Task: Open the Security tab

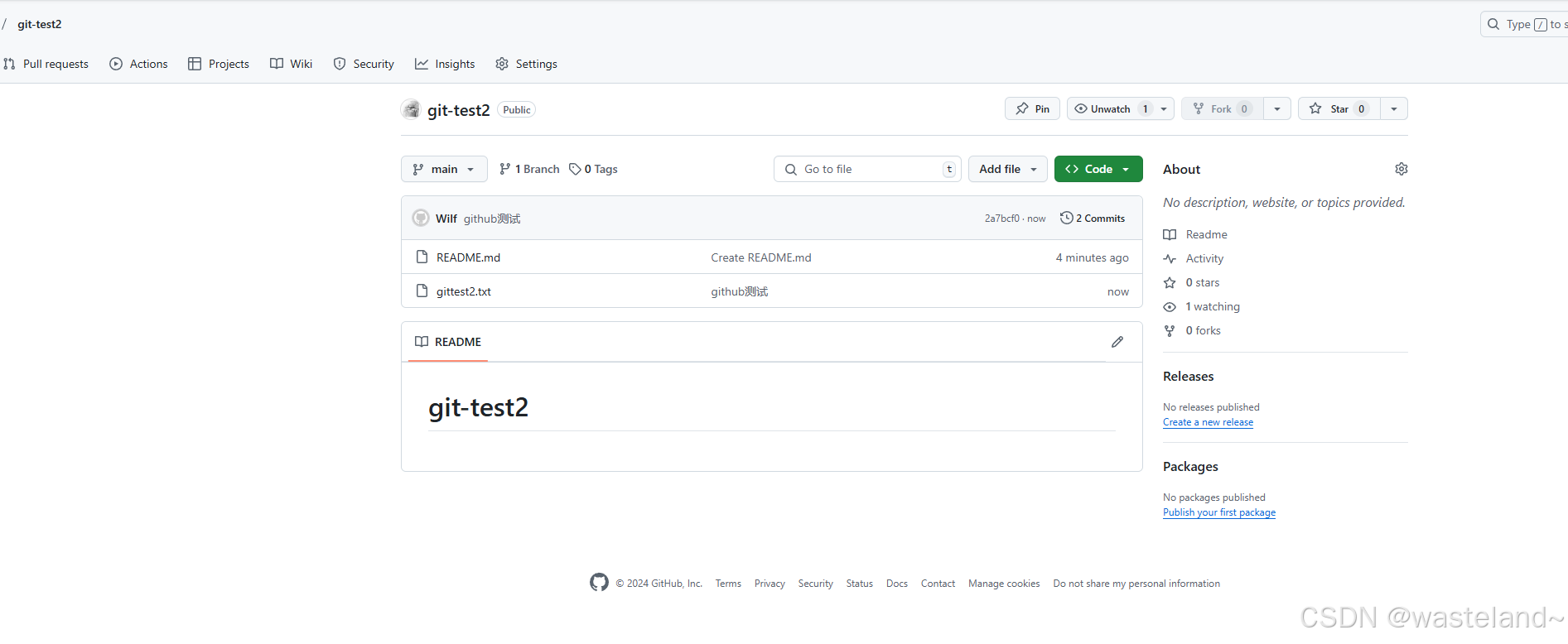Action: [364, 64]
